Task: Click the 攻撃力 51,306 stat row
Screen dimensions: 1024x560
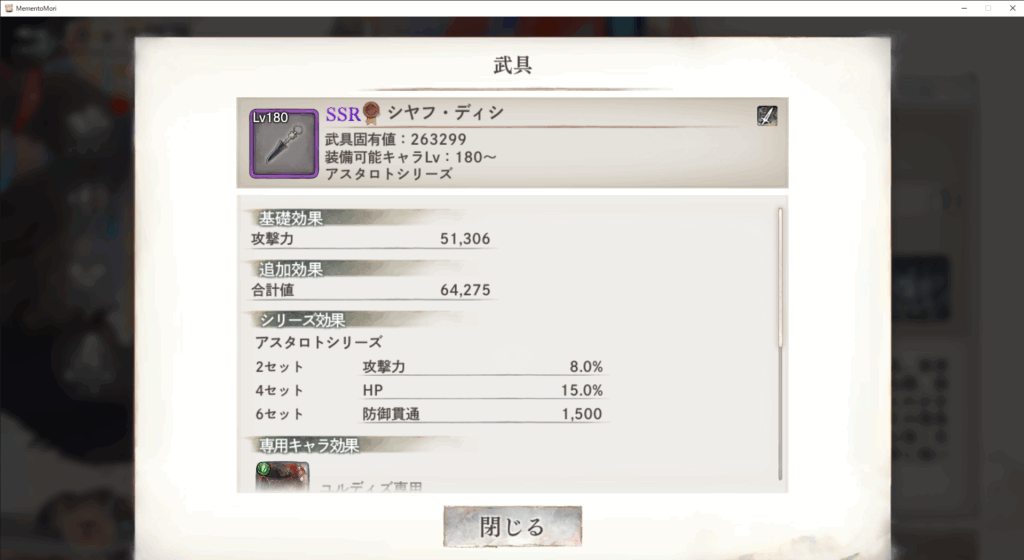Action: (371, 239)
